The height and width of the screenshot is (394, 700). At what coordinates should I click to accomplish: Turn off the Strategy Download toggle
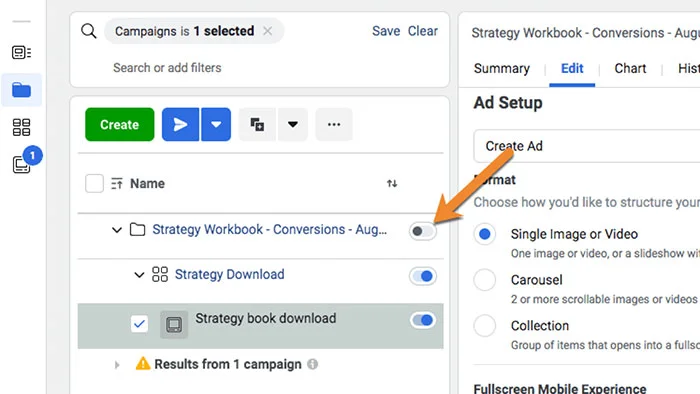(422, 276)
